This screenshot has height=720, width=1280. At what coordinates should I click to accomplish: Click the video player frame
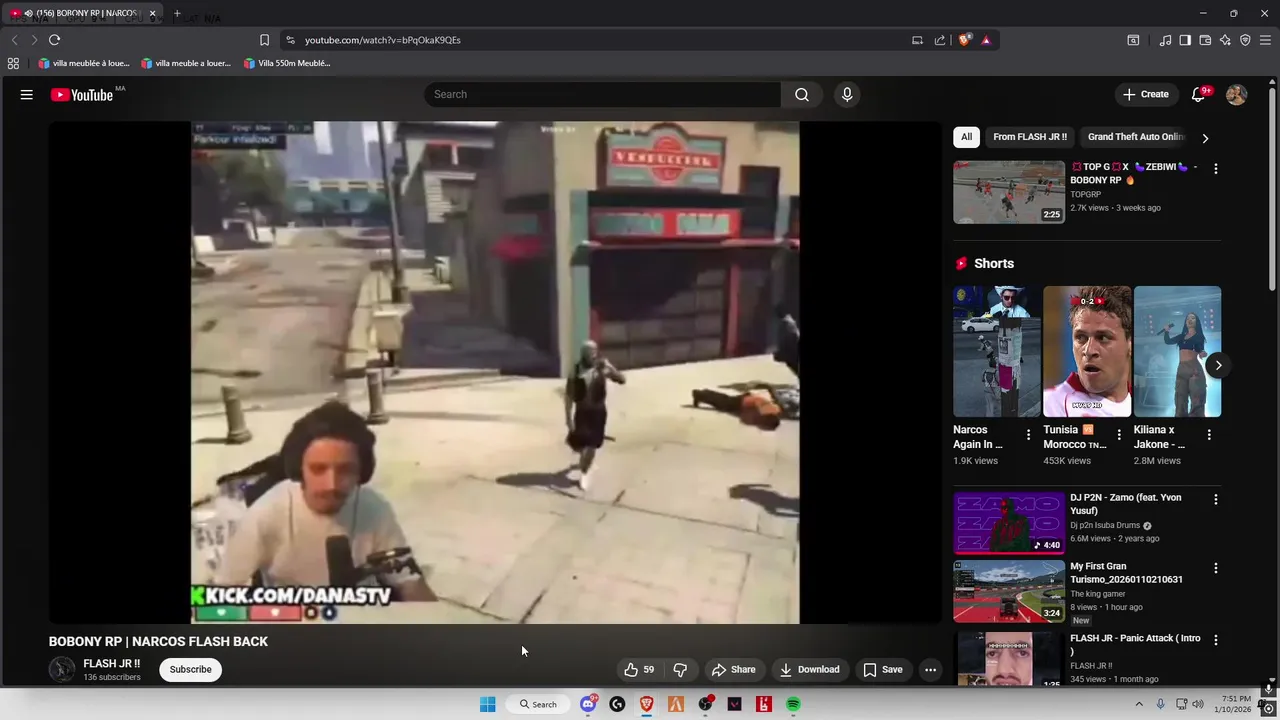coord(495,373)
